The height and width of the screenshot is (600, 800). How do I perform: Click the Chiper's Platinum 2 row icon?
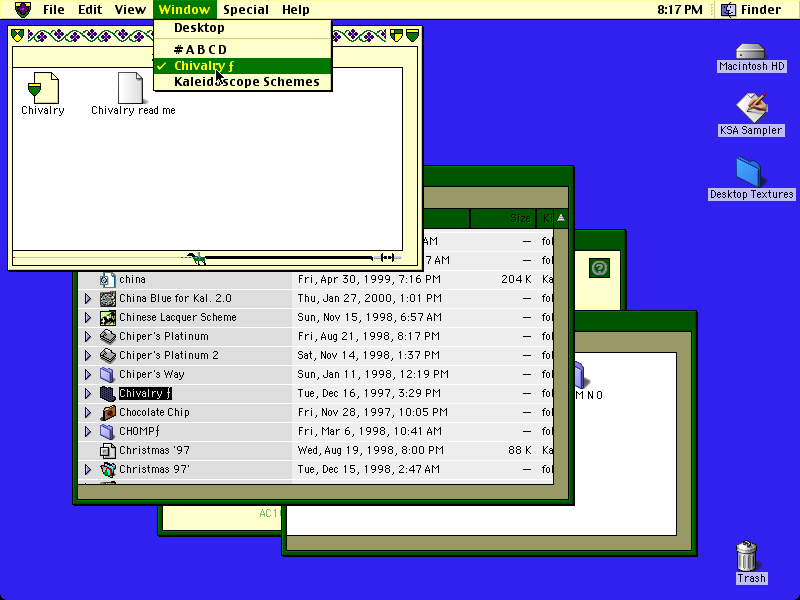[x=108, y=355]
